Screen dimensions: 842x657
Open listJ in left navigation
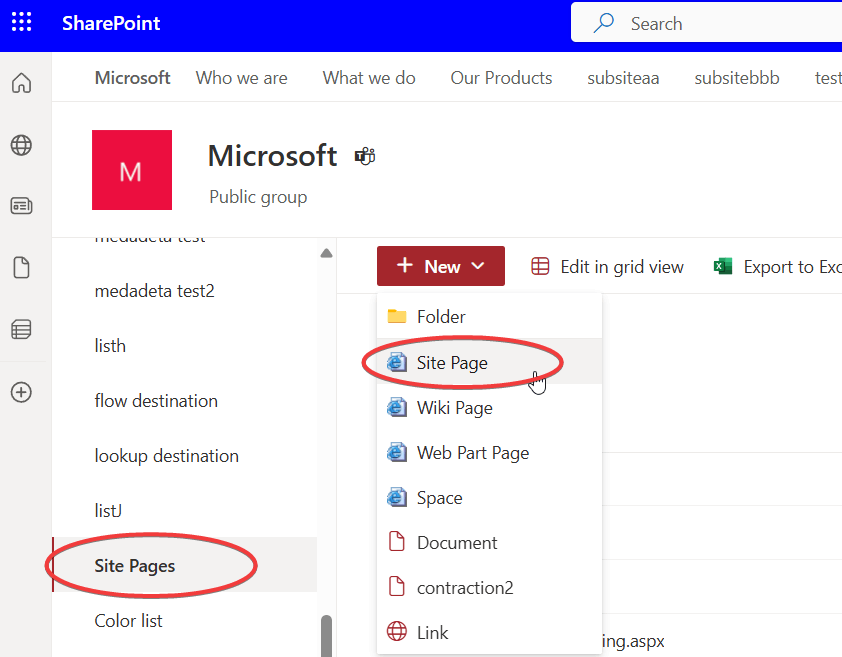[108, 510]
